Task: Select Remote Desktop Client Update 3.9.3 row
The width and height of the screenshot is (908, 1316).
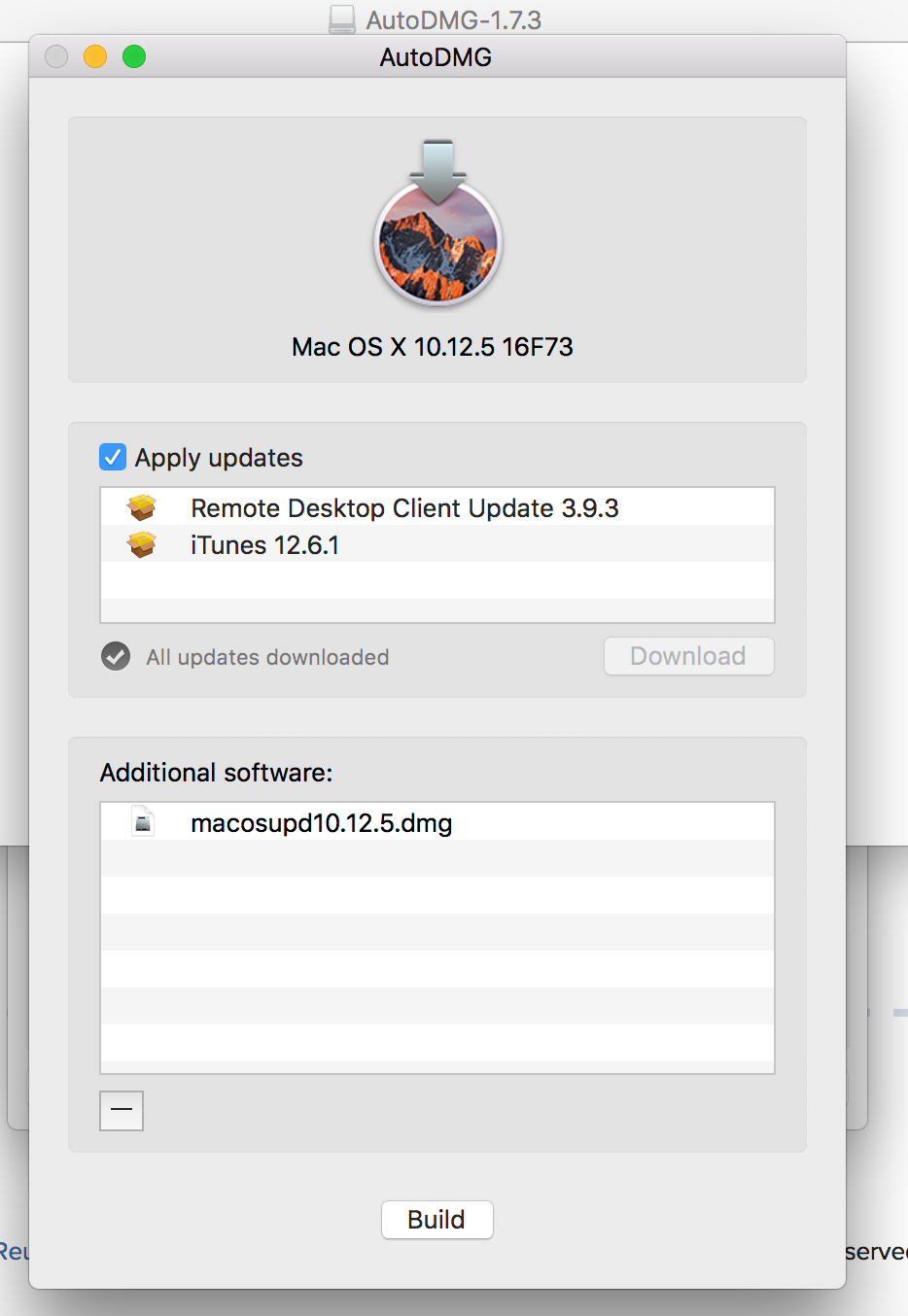Action: [x=437, y=507]
